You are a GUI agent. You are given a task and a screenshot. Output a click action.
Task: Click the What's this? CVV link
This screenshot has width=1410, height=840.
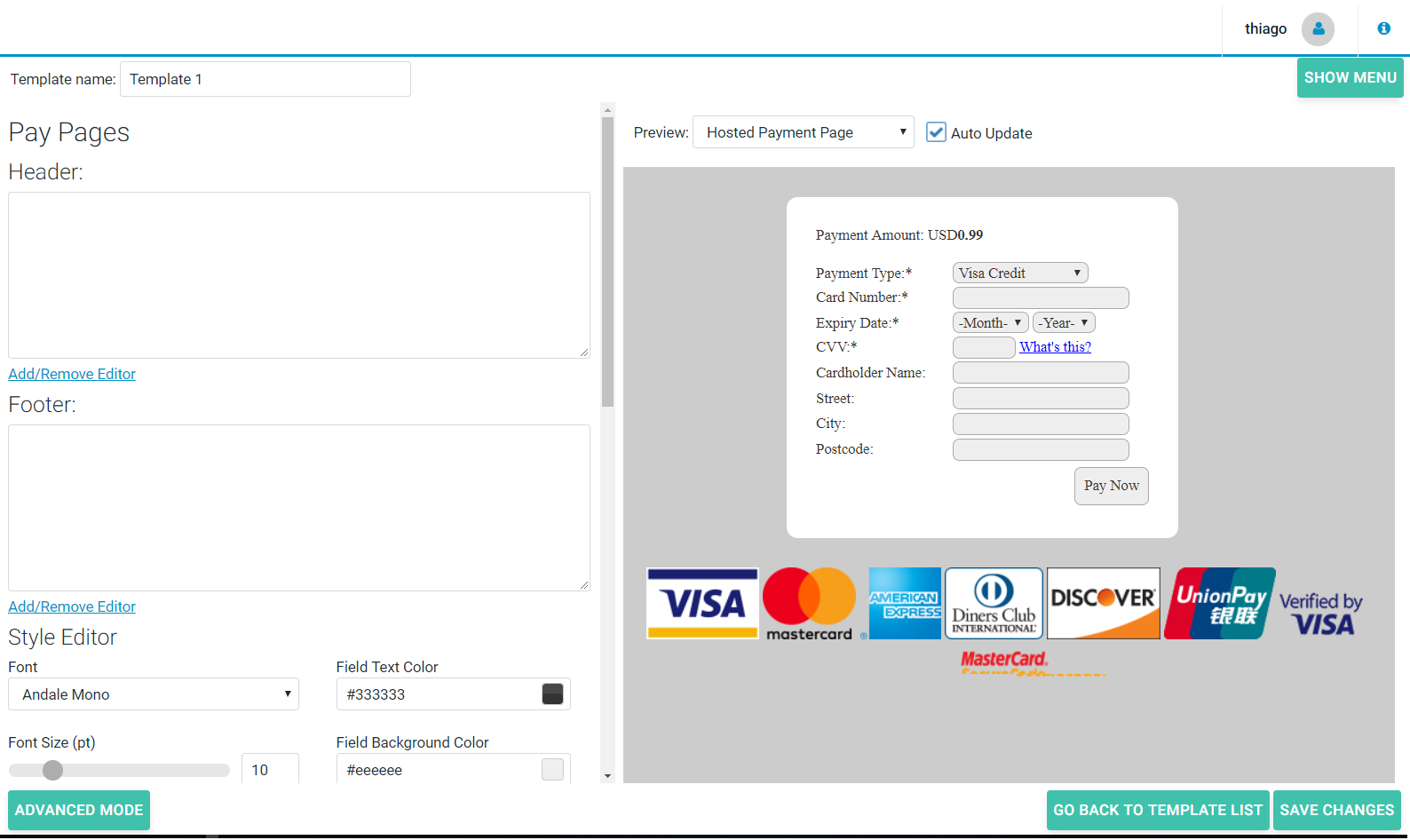click(1055, 347)
